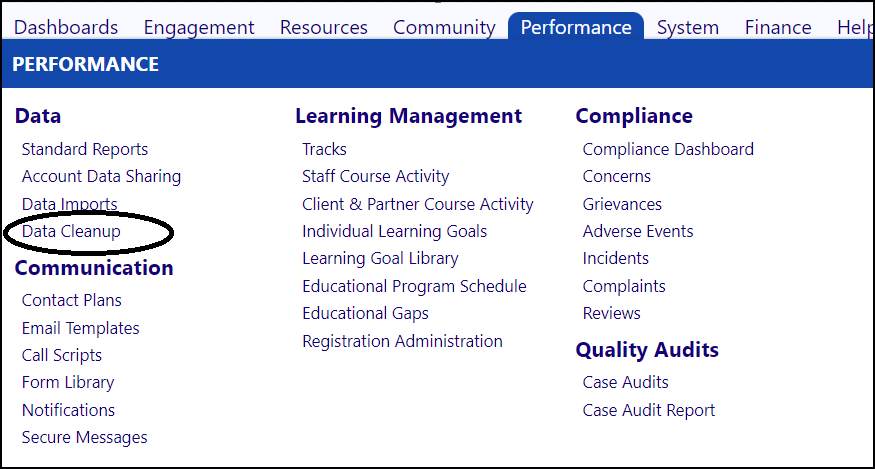
Task: Open the Compliance Dashboard
Action: [668, 149]
